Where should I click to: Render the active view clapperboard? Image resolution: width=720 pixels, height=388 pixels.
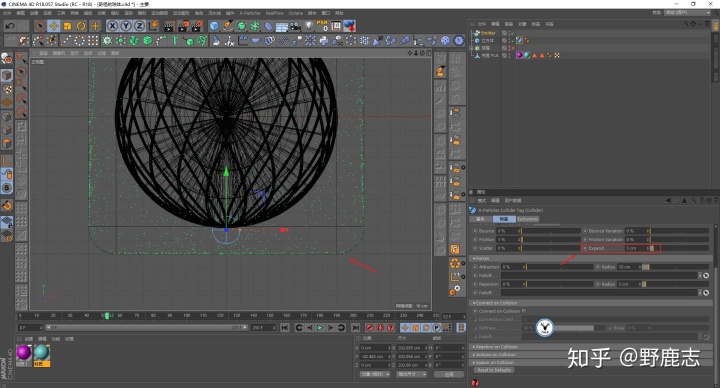[x=169, y=26]
